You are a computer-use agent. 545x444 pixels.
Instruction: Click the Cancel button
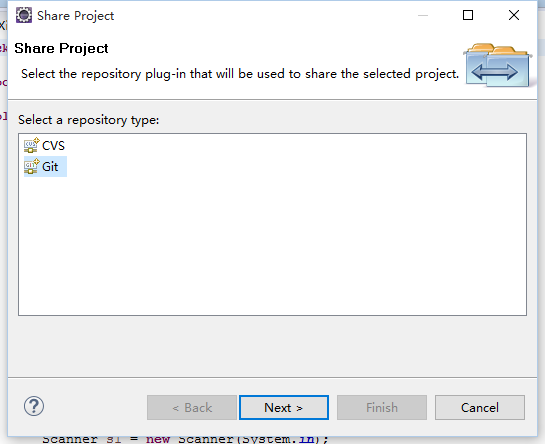pos(480,407)
